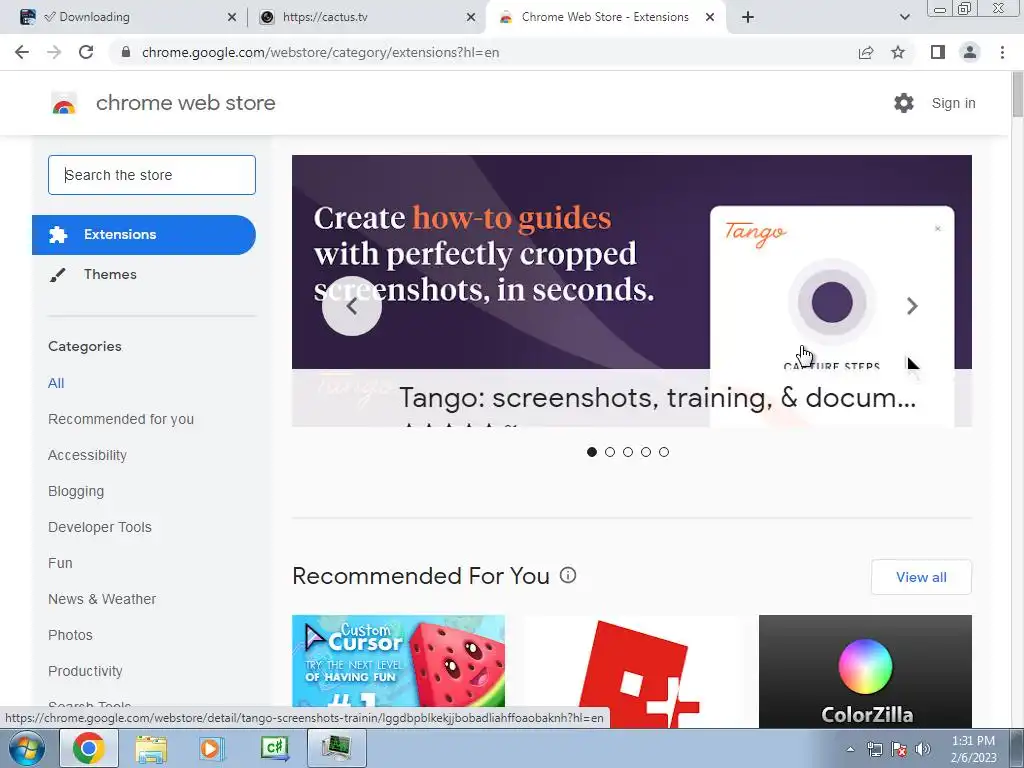Click the share page icon
The width and height of the screenshot is (1024, 768).
(866, 52)
